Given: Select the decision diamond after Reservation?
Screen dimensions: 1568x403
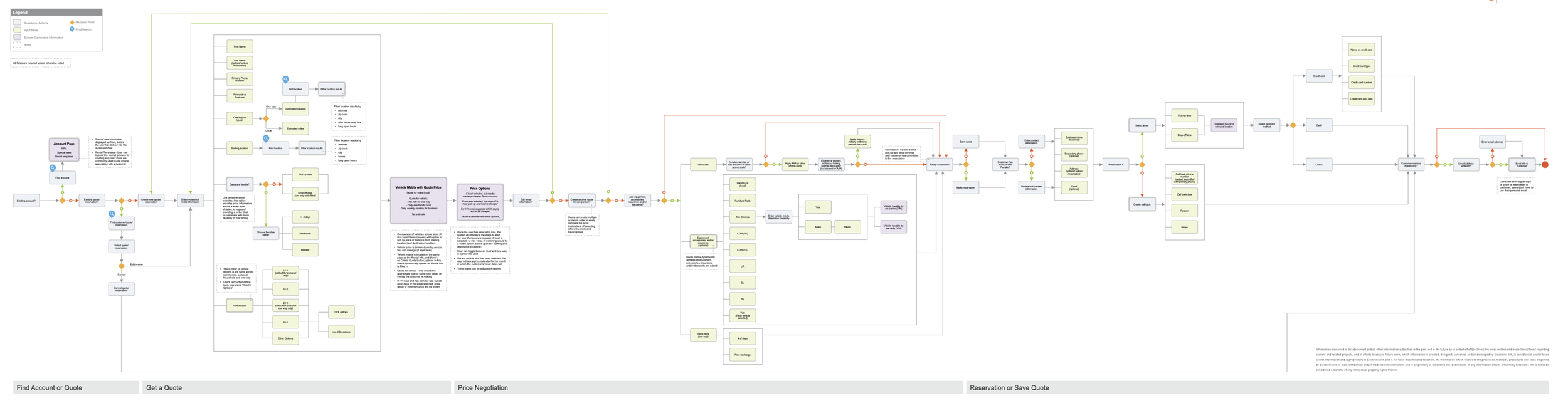Looking at the screenshot, I should point(1142,165).
